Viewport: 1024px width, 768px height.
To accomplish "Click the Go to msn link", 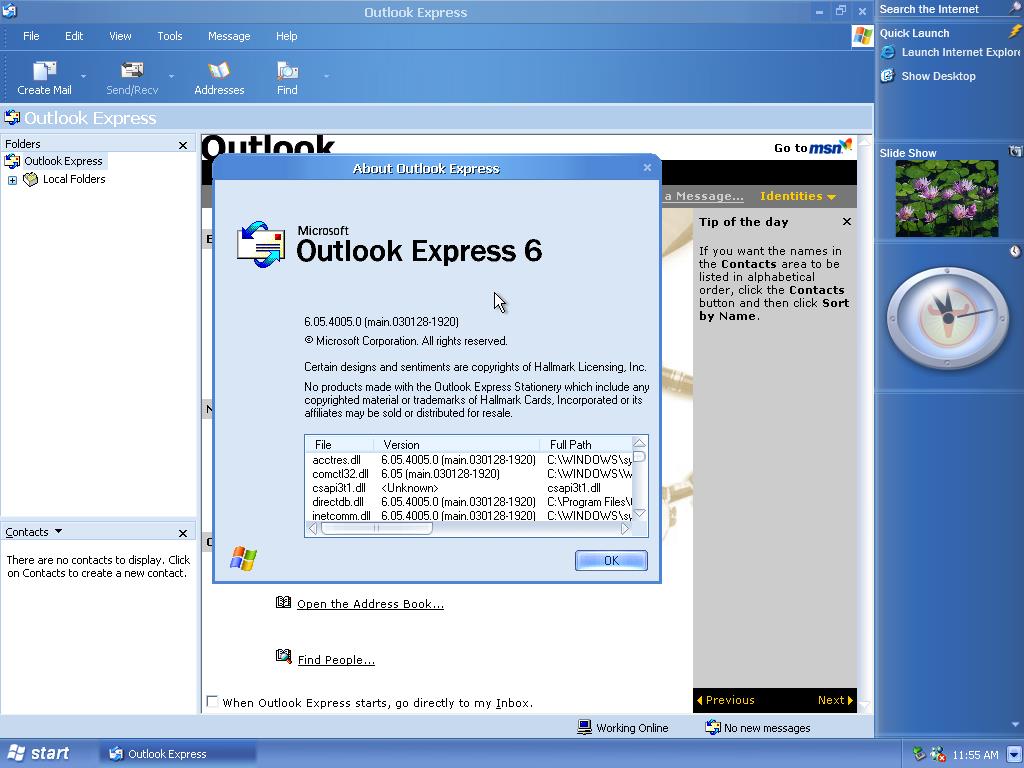I will tap(813, 147).
